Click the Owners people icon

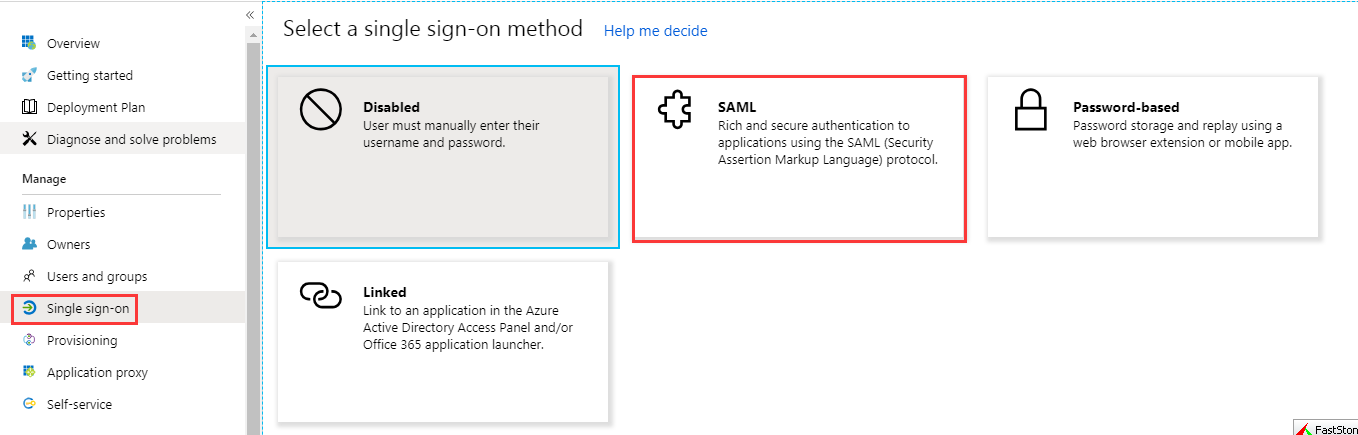click(29, 244)
